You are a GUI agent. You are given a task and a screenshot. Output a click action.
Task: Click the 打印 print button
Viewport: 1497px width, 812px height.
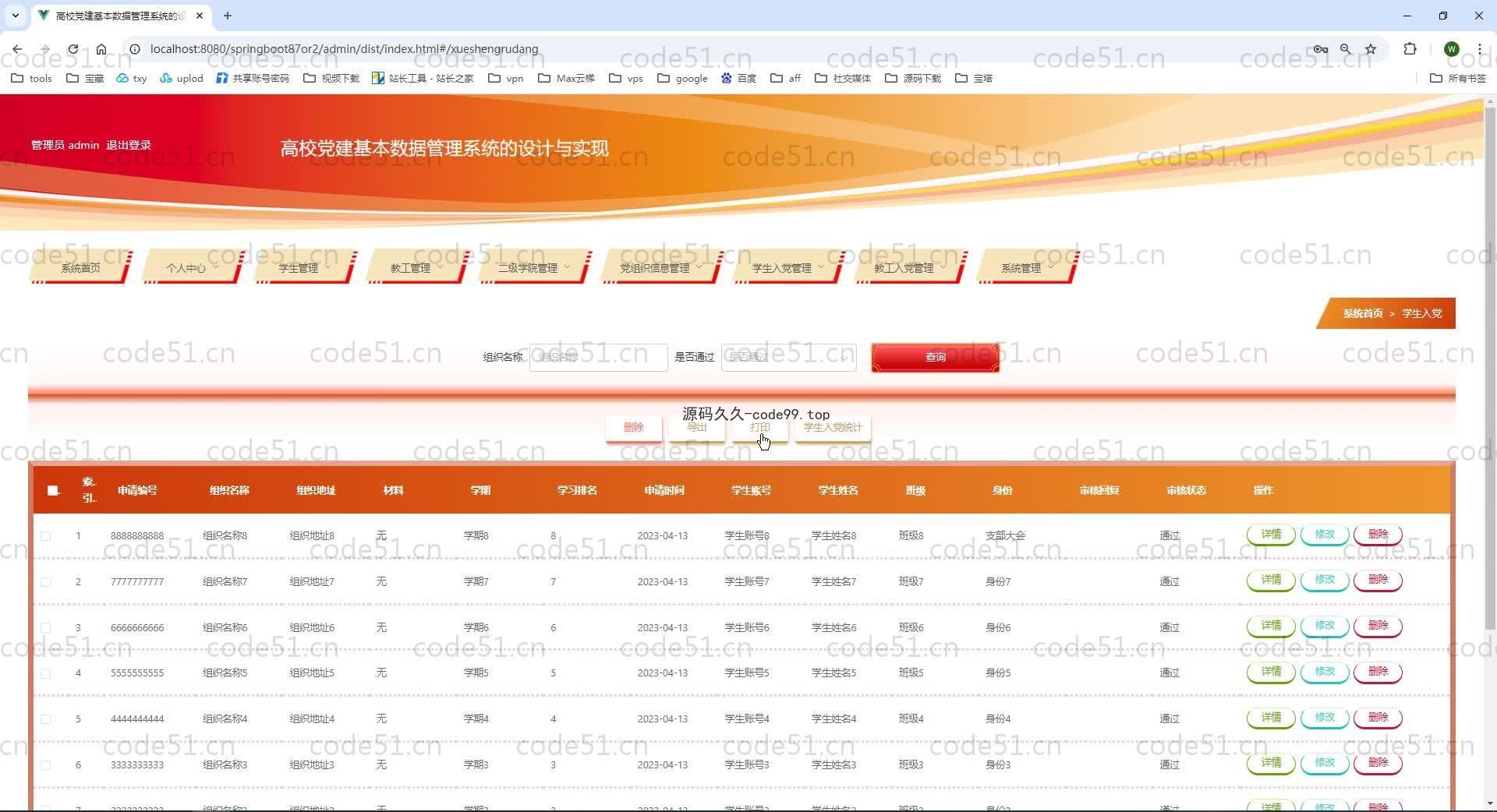pos(759,427)
